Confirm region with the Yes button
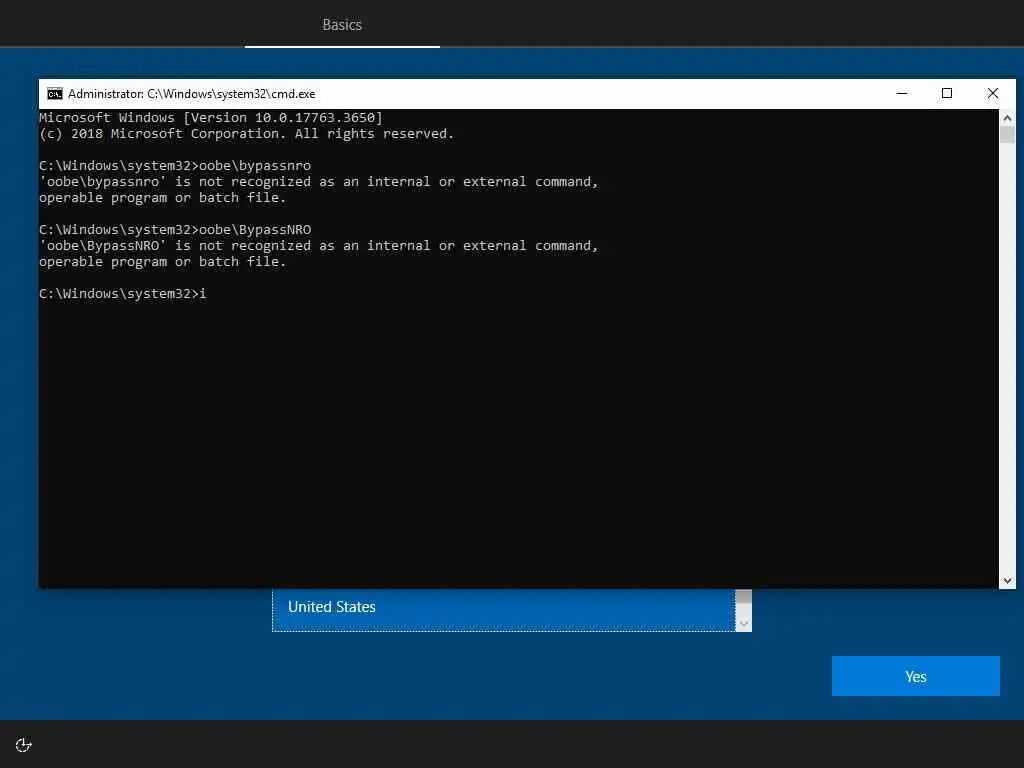The image size is (1024, 768). [x=916, y=676]
